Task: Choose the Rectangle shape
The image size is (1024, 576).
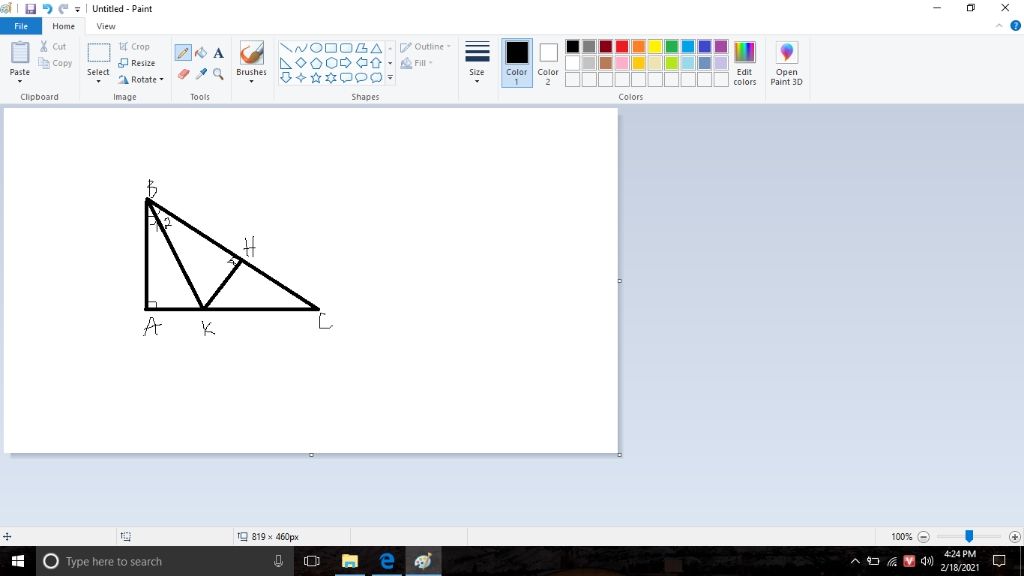Action: 331,48
